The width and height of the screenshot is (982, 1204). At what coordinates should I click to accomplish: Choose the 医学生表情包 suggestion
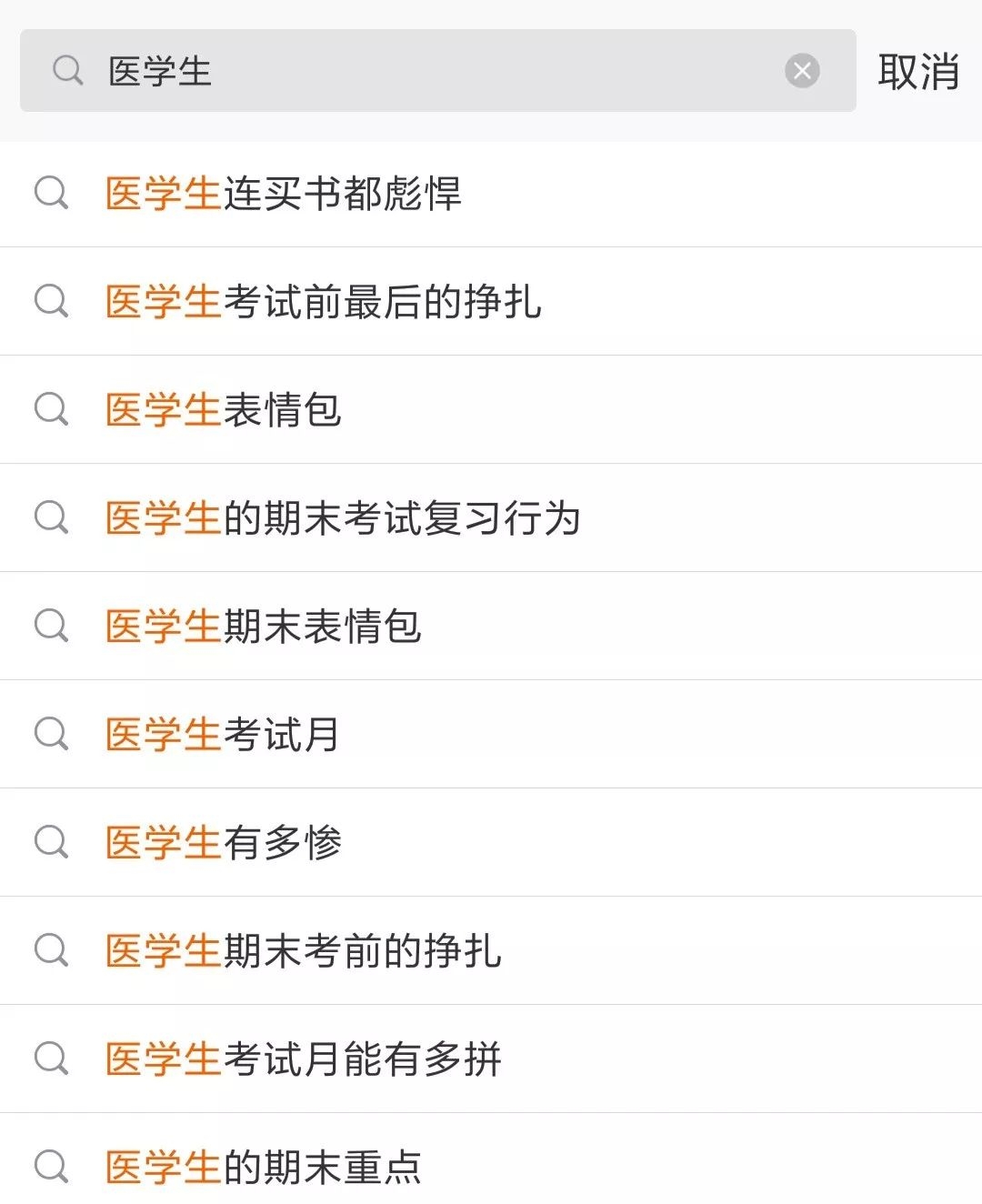pos(224,410)
